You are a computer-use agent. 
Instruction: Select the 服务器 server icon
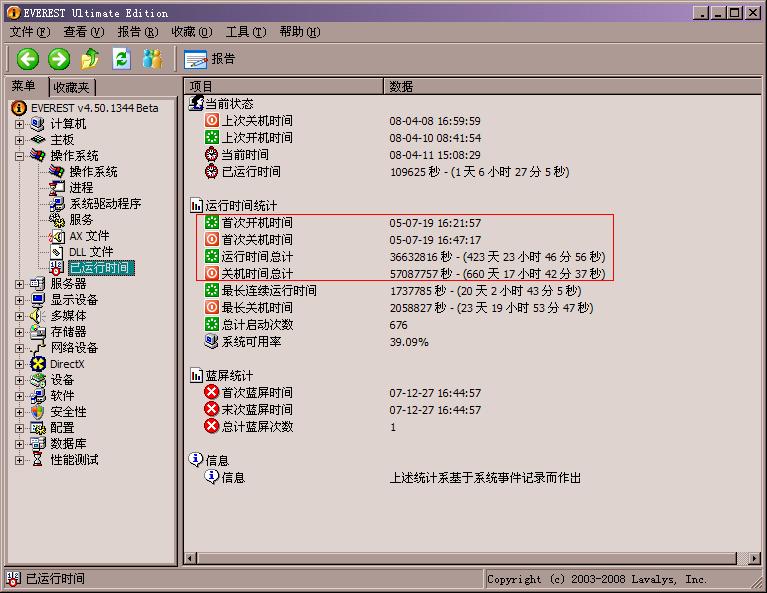38,284
